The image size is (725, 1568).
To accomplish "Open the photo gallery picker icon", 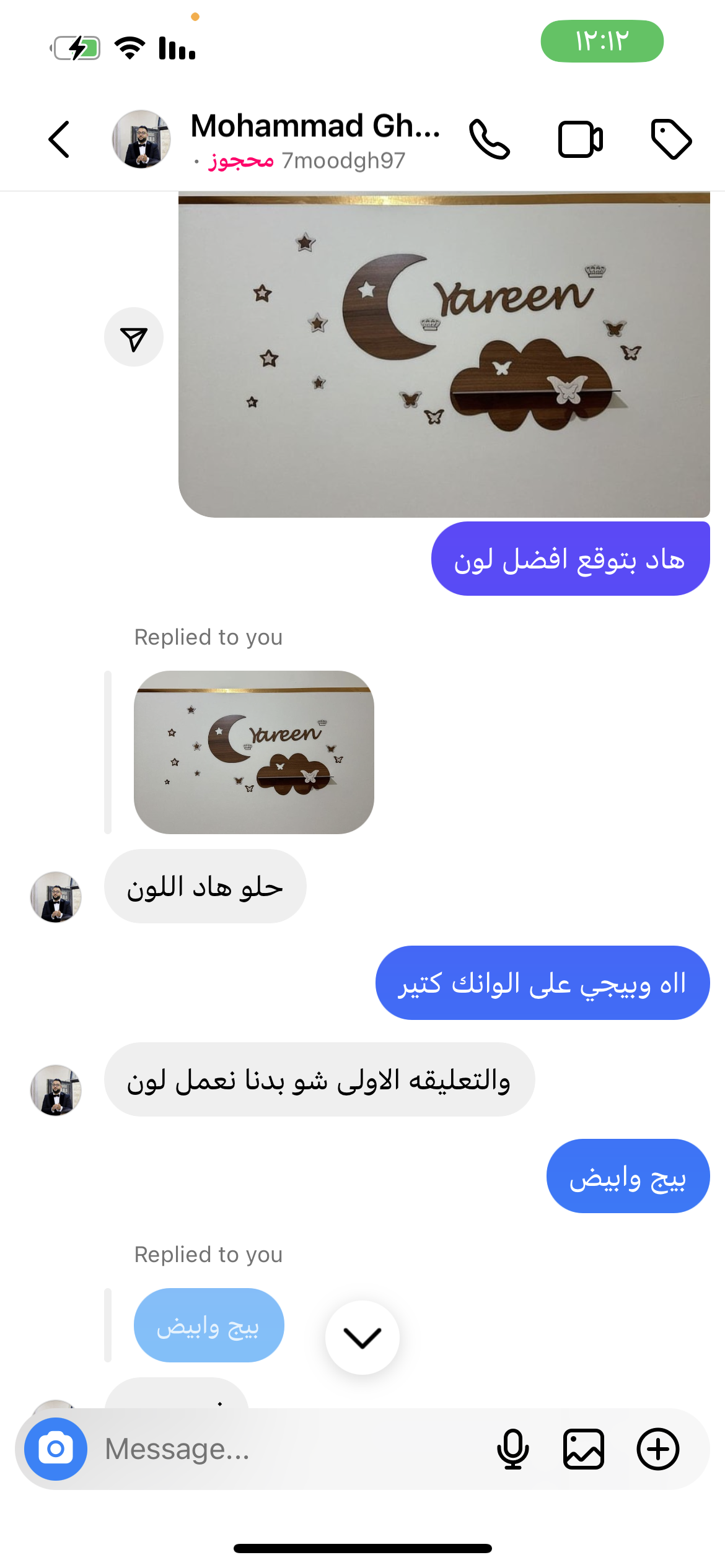I will click(x=584, y=1449).
